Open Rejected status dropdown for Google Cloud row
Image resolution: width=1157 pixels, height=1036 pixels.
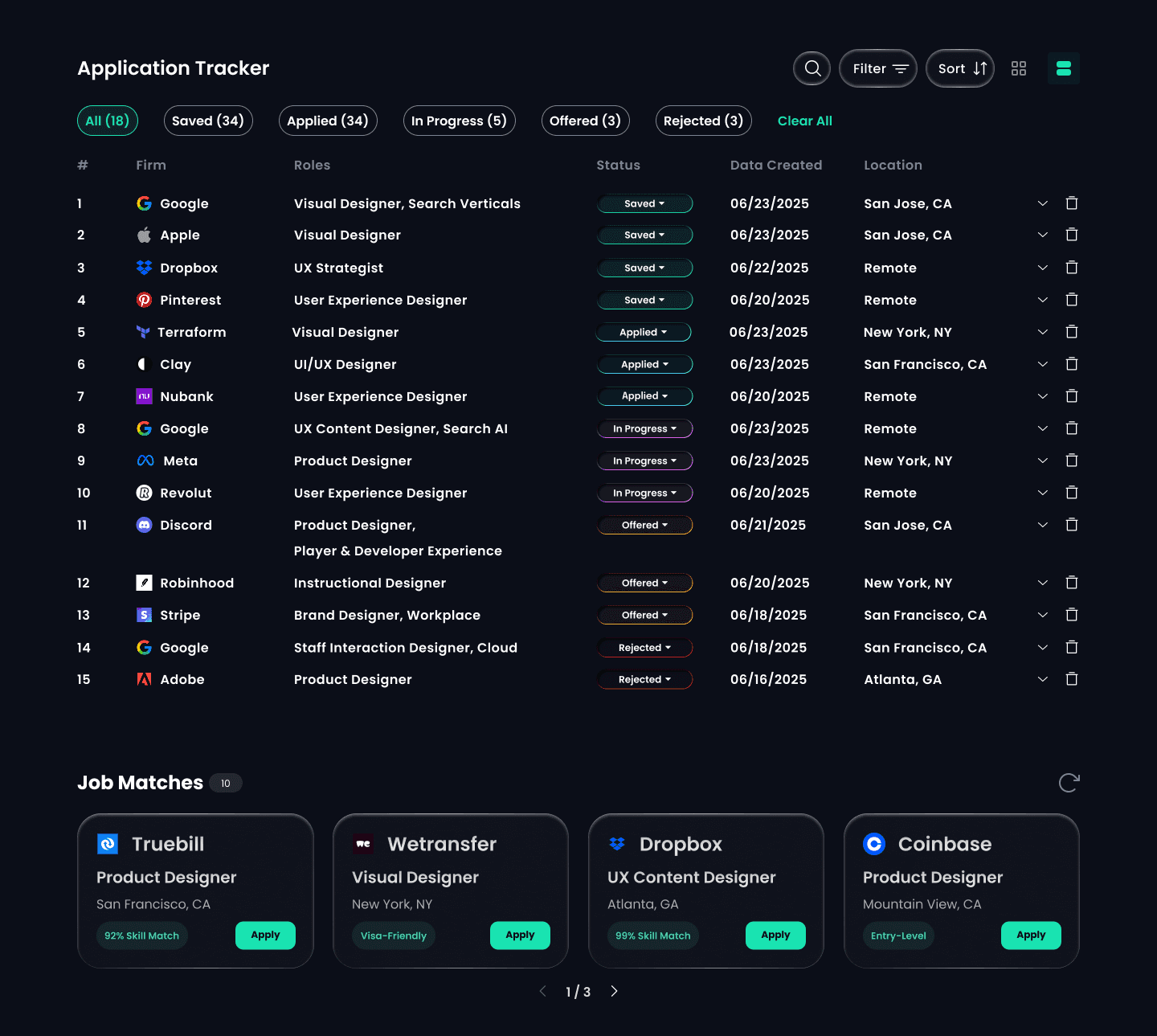click(x=644, y=647)
